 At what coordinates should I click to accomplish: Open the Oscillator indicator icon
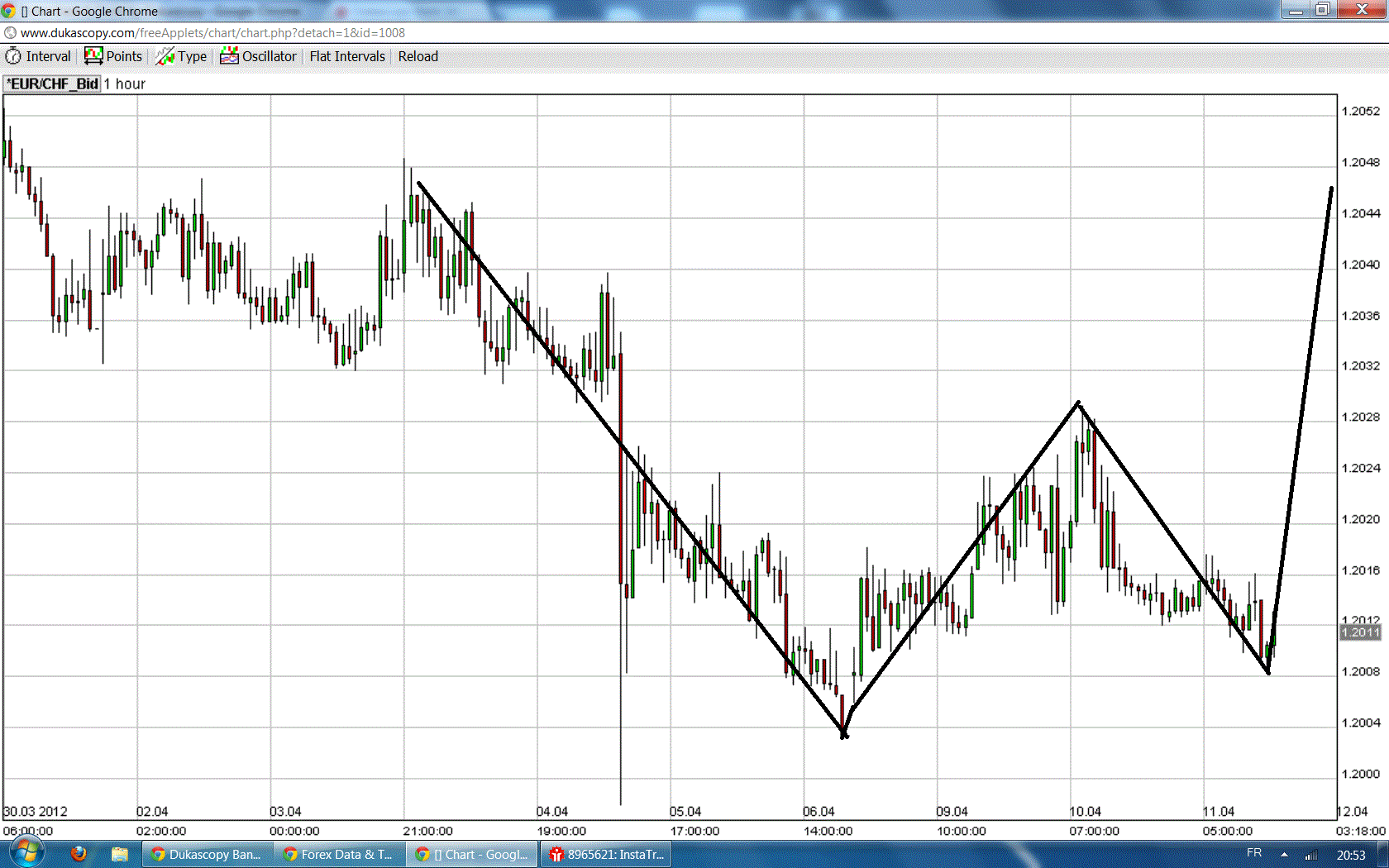(x=229, y=55)
